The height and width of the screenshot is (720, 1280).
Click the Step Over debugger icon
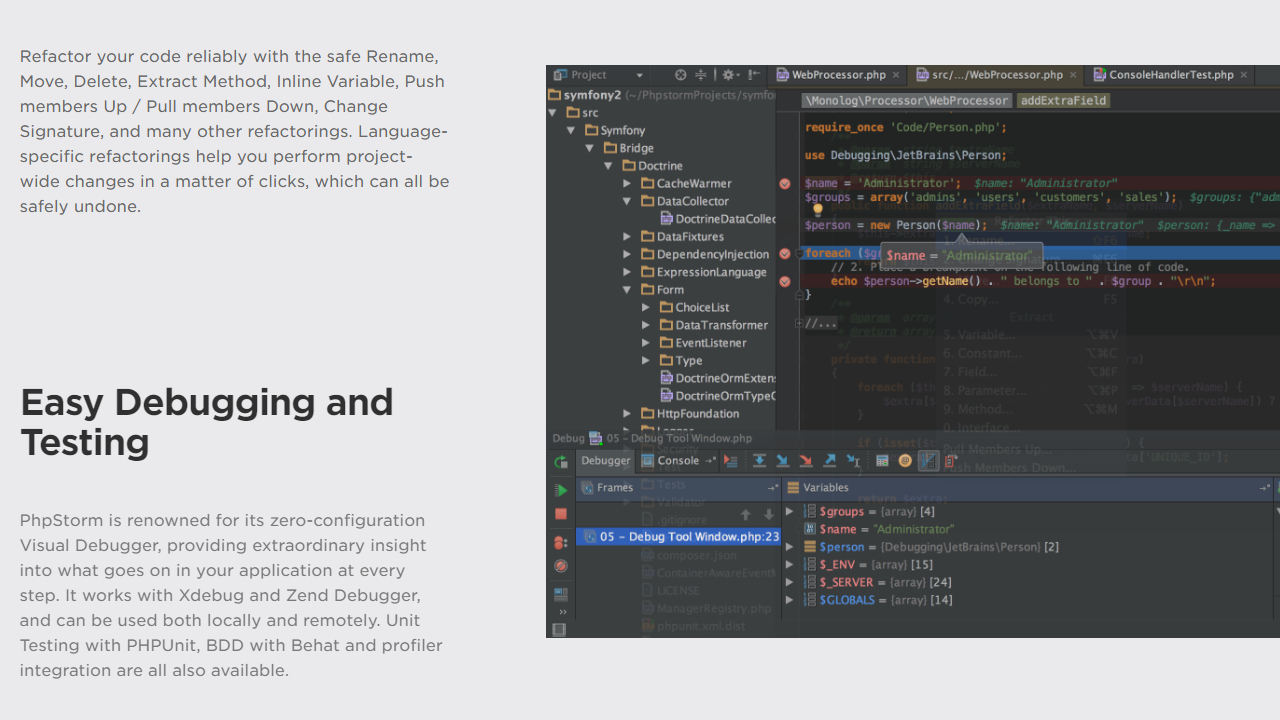click(760, 461)
